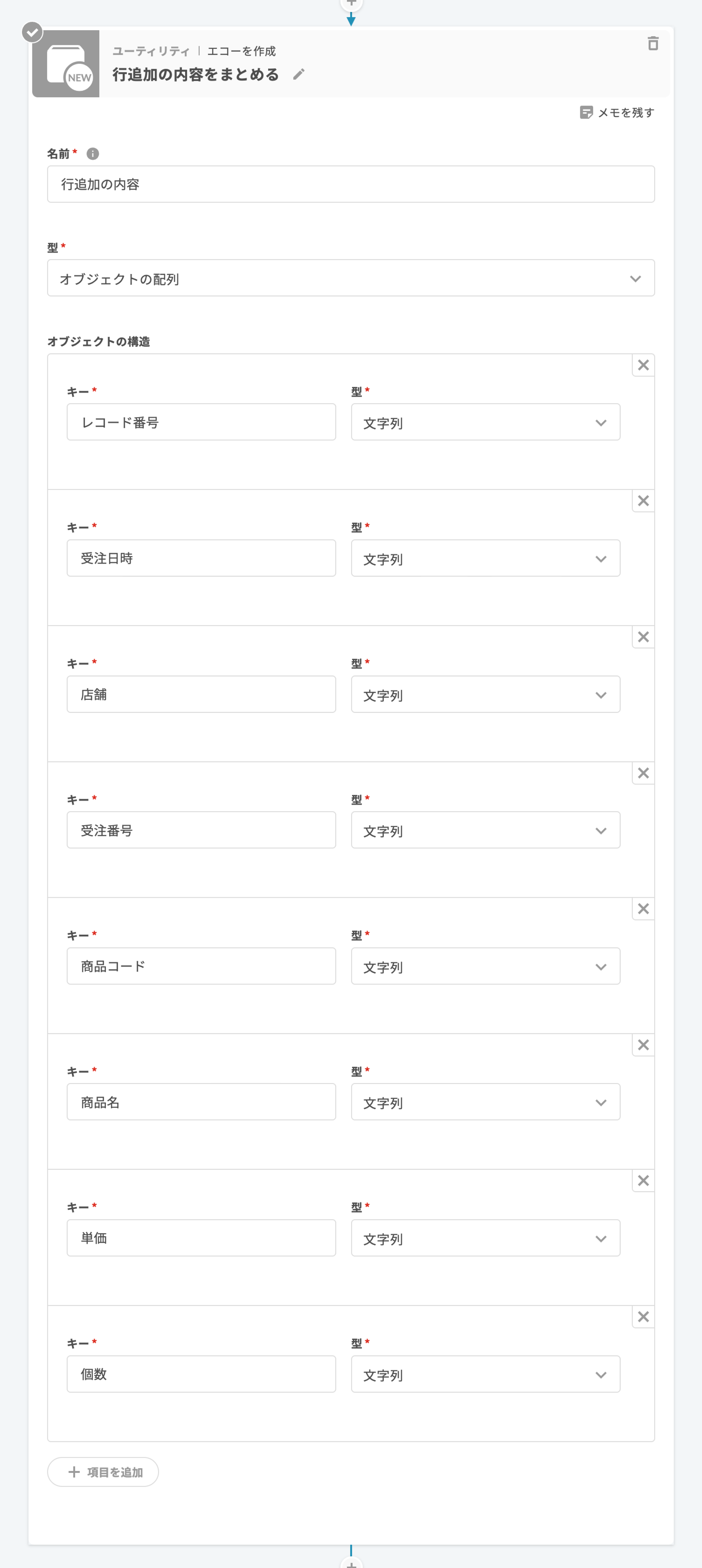Expand type dropdown for 受注番号 key
Image resolution: width=702 pixels, height=1568 pixels.
(485, 830)
